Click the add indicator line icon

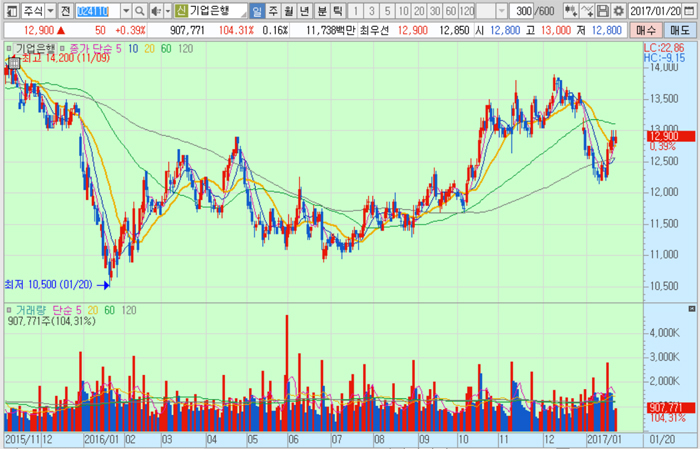pyautogui.click(x=587, y=10)
